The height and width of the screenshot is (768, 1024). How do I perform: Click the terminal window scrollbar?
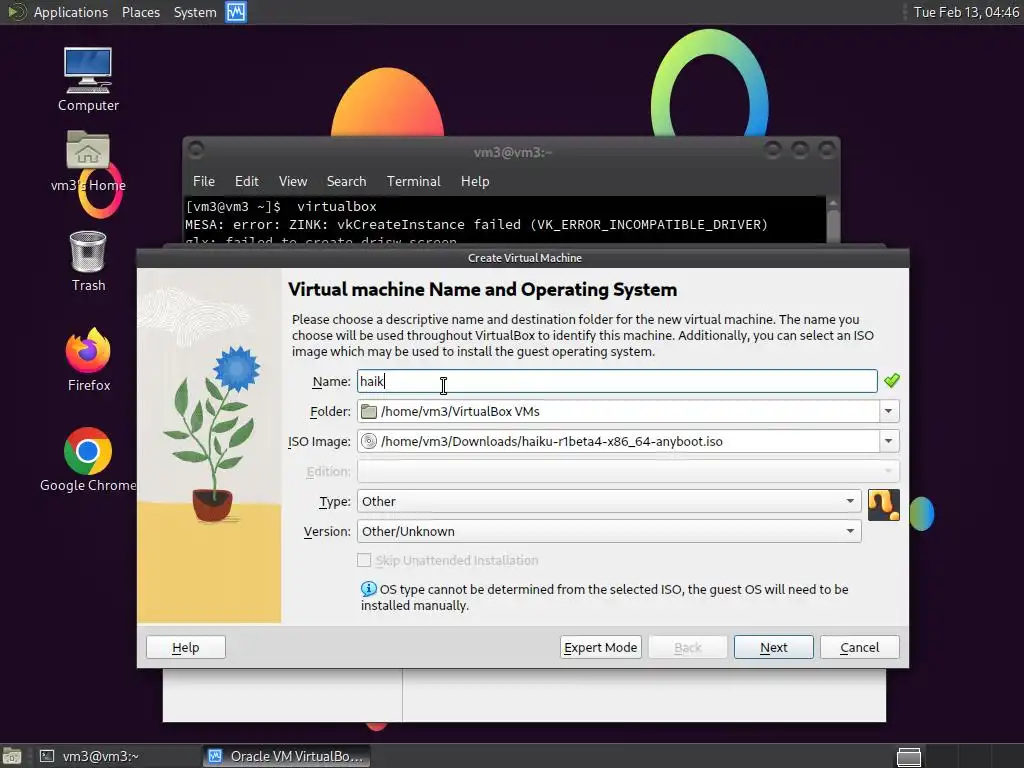(833, 220)
